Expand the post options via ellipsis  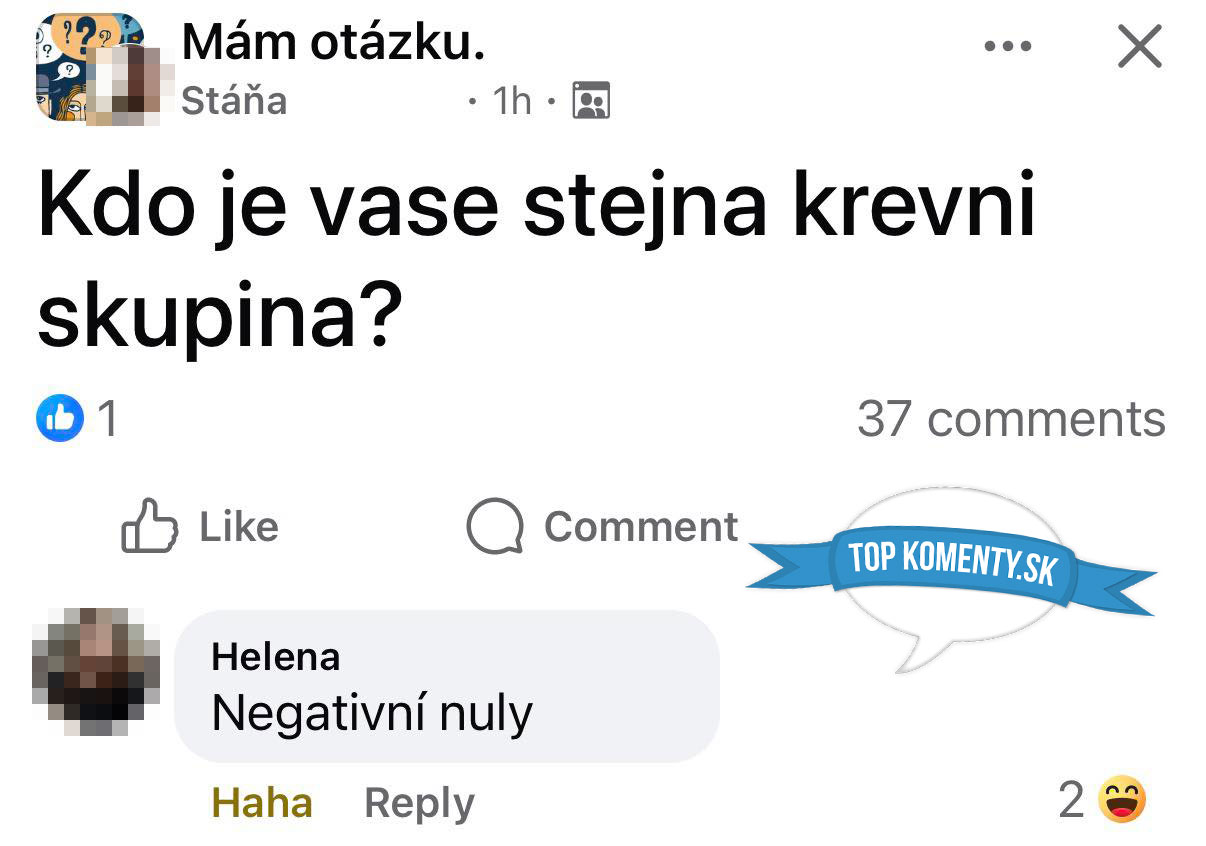pyautogui.click(x=1007, y=44)
